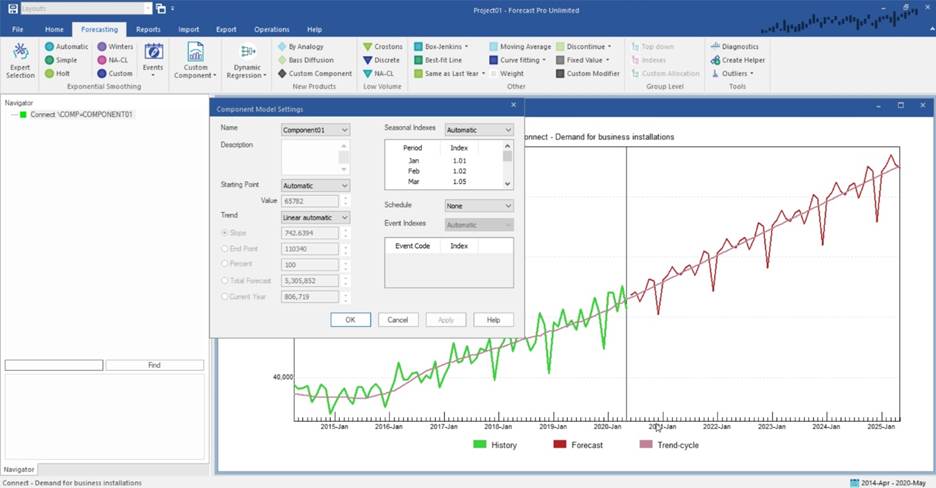Open the Operations ribbon tab
Screen dimensions: 936x488
click(x=271, y=30)
